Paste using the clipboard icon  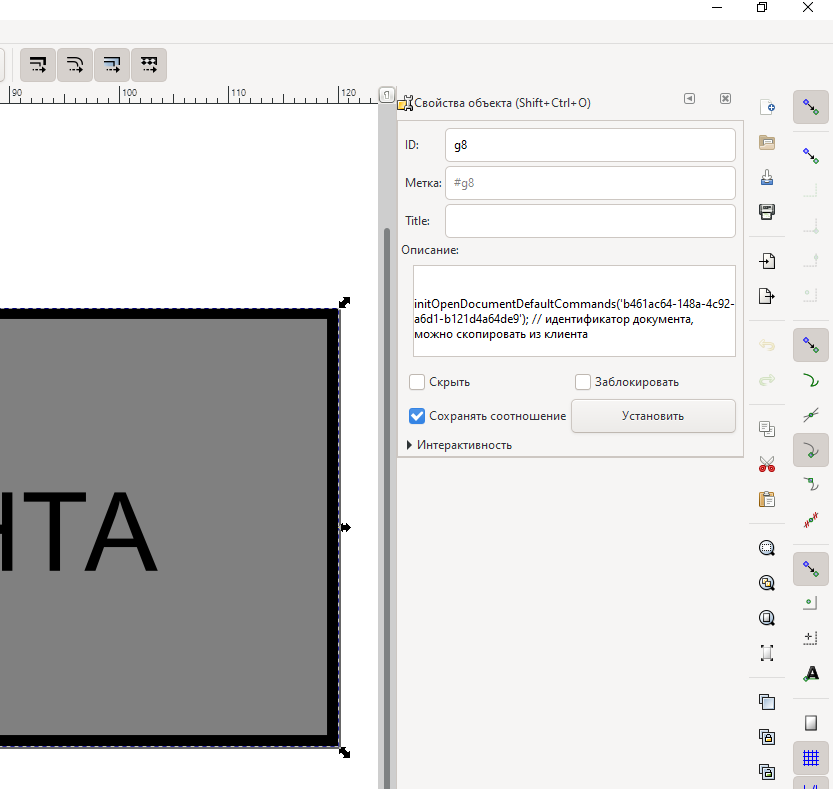[767, 498]
